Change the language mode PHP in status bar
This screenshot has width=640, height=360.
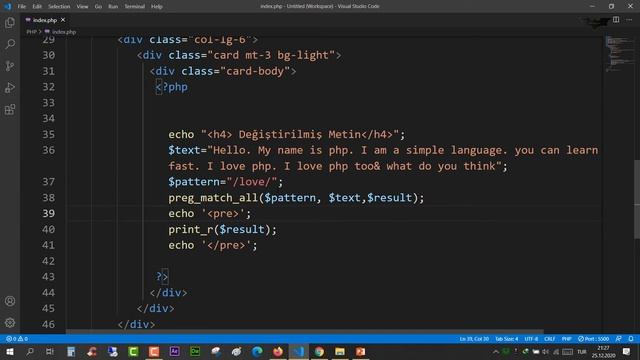pos(566,339)
